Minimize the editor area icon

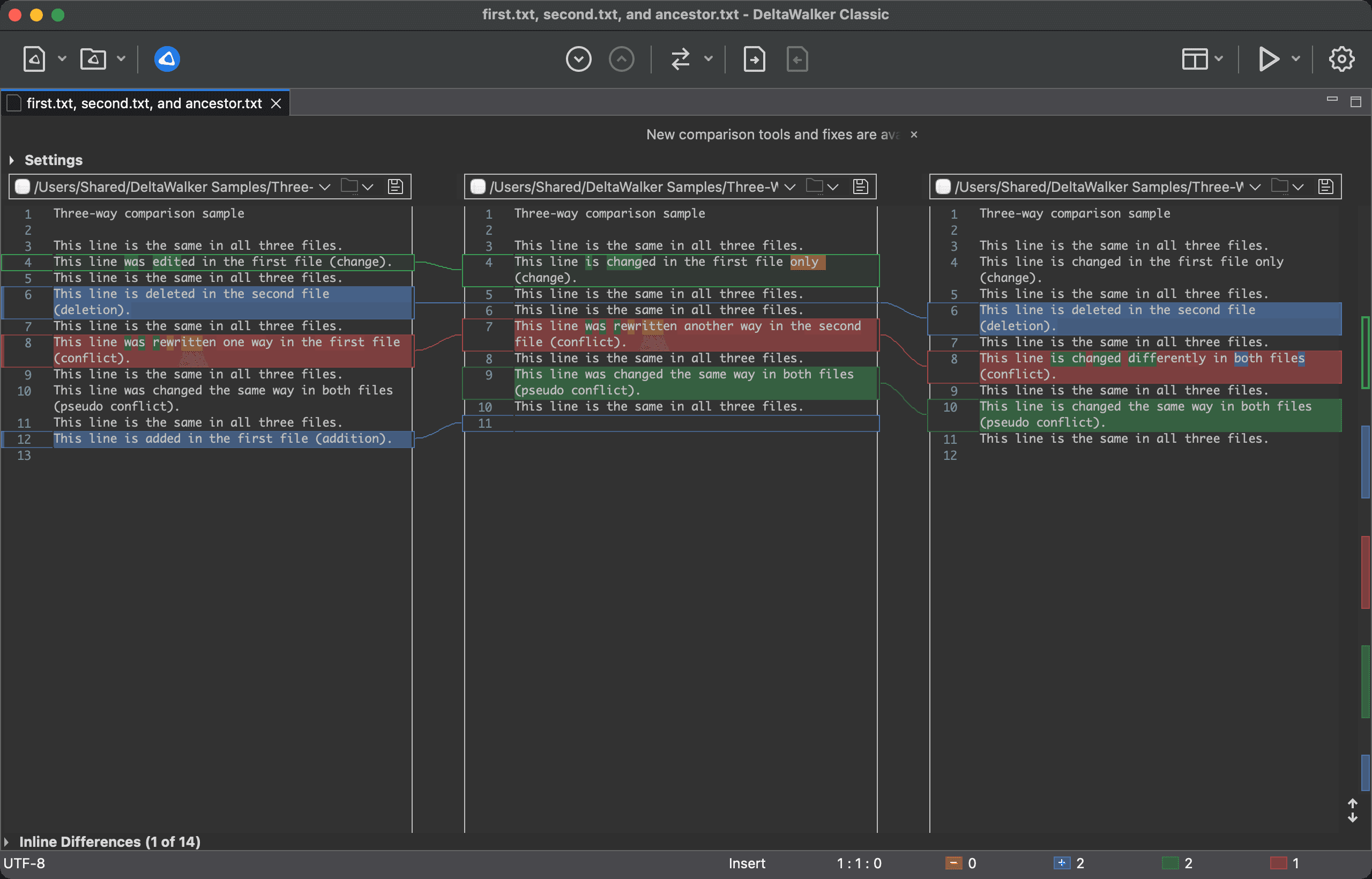(x=1332, y=100)
